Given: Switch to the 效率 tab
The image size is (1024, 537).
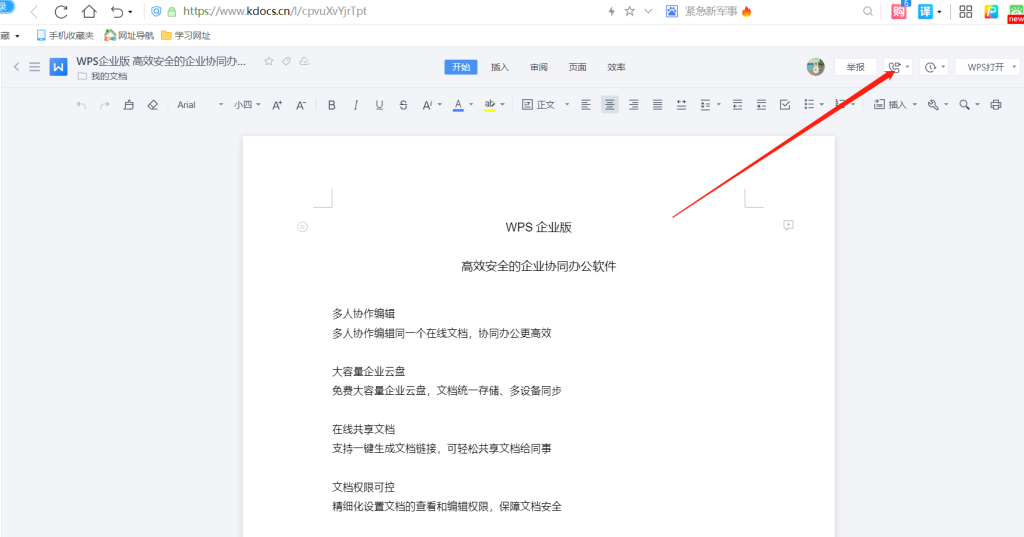Looking at the screenshot, I should coord(616,67).
